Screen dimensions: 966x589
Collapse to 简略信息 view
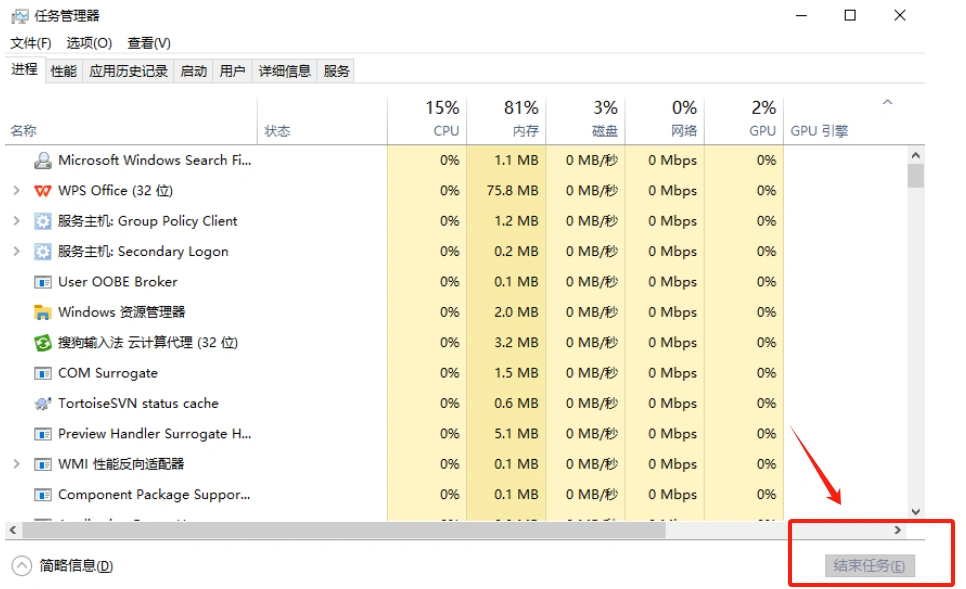(x=65, y=566)
